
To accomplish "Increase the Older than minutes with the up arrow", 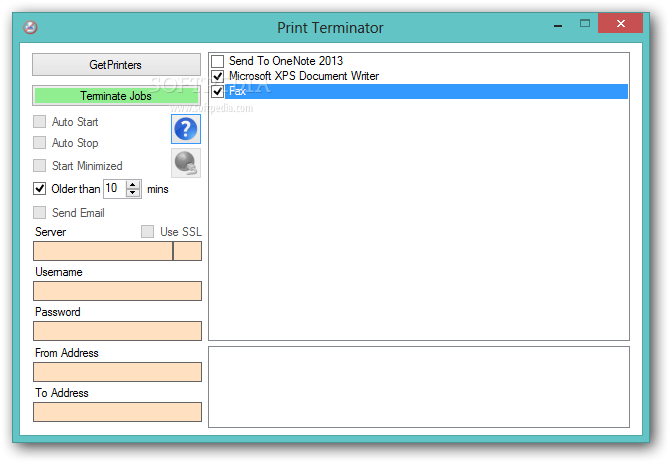I will 133,185.
